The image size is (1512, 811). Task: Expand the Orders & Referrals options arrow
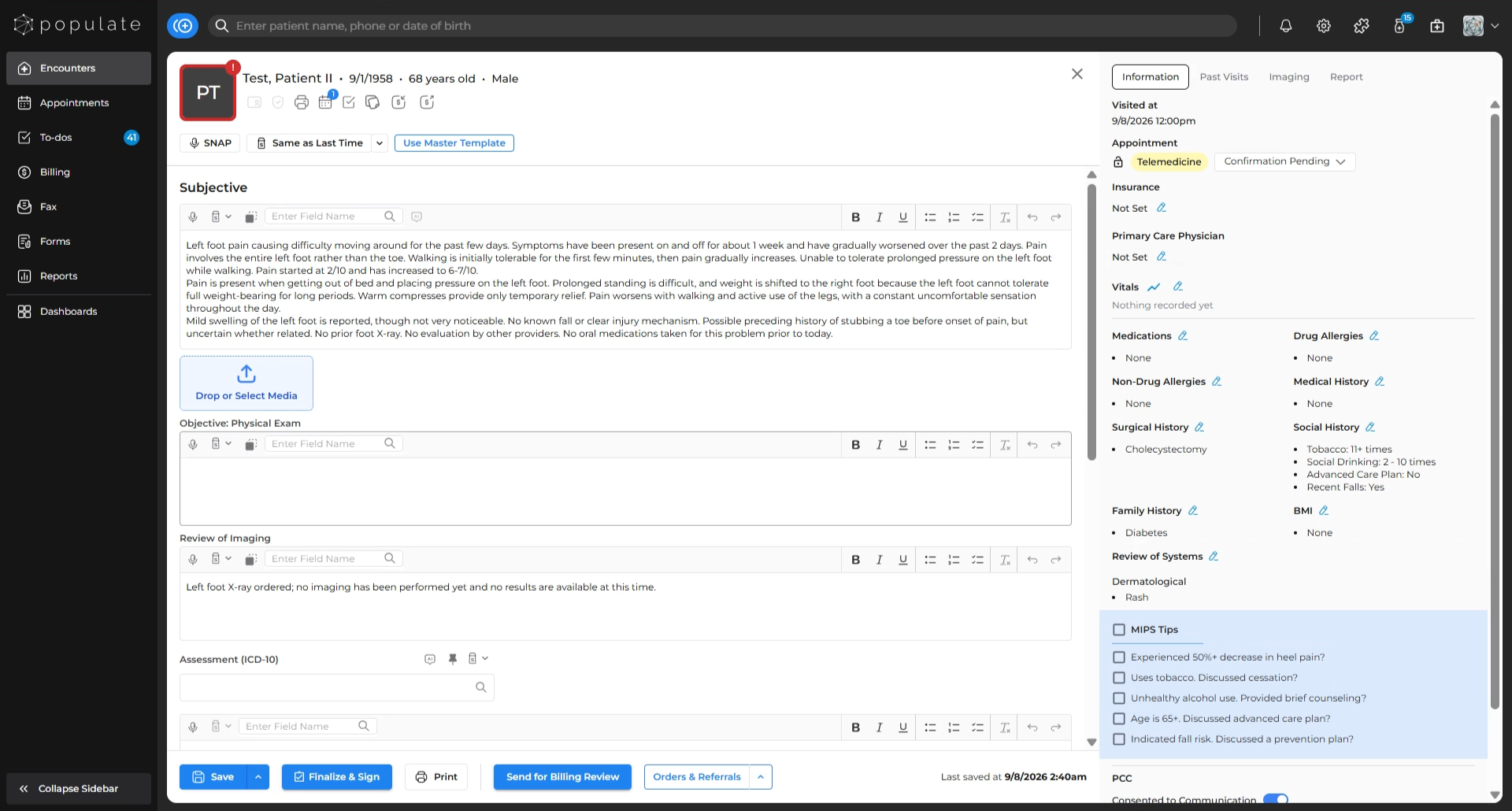tap(761, 777)
